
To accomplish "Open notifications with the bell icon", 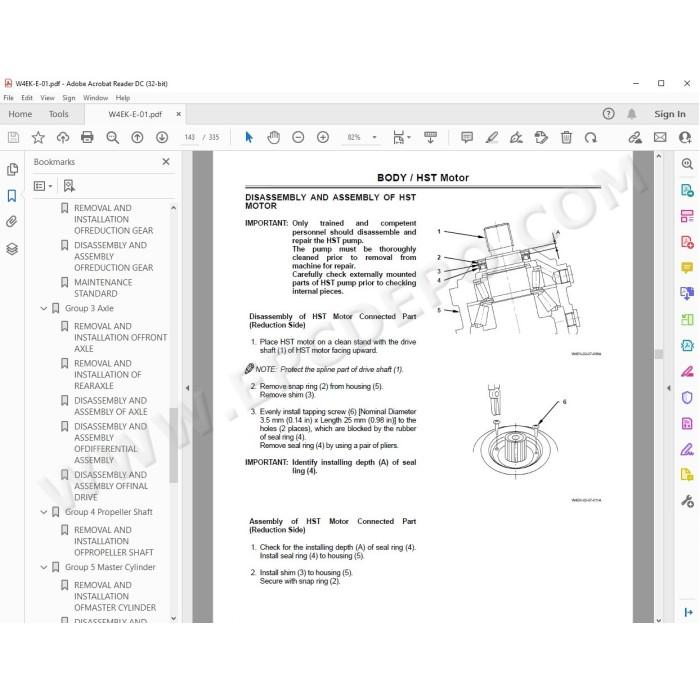I will pyautogui.click(x=632, y=114).
